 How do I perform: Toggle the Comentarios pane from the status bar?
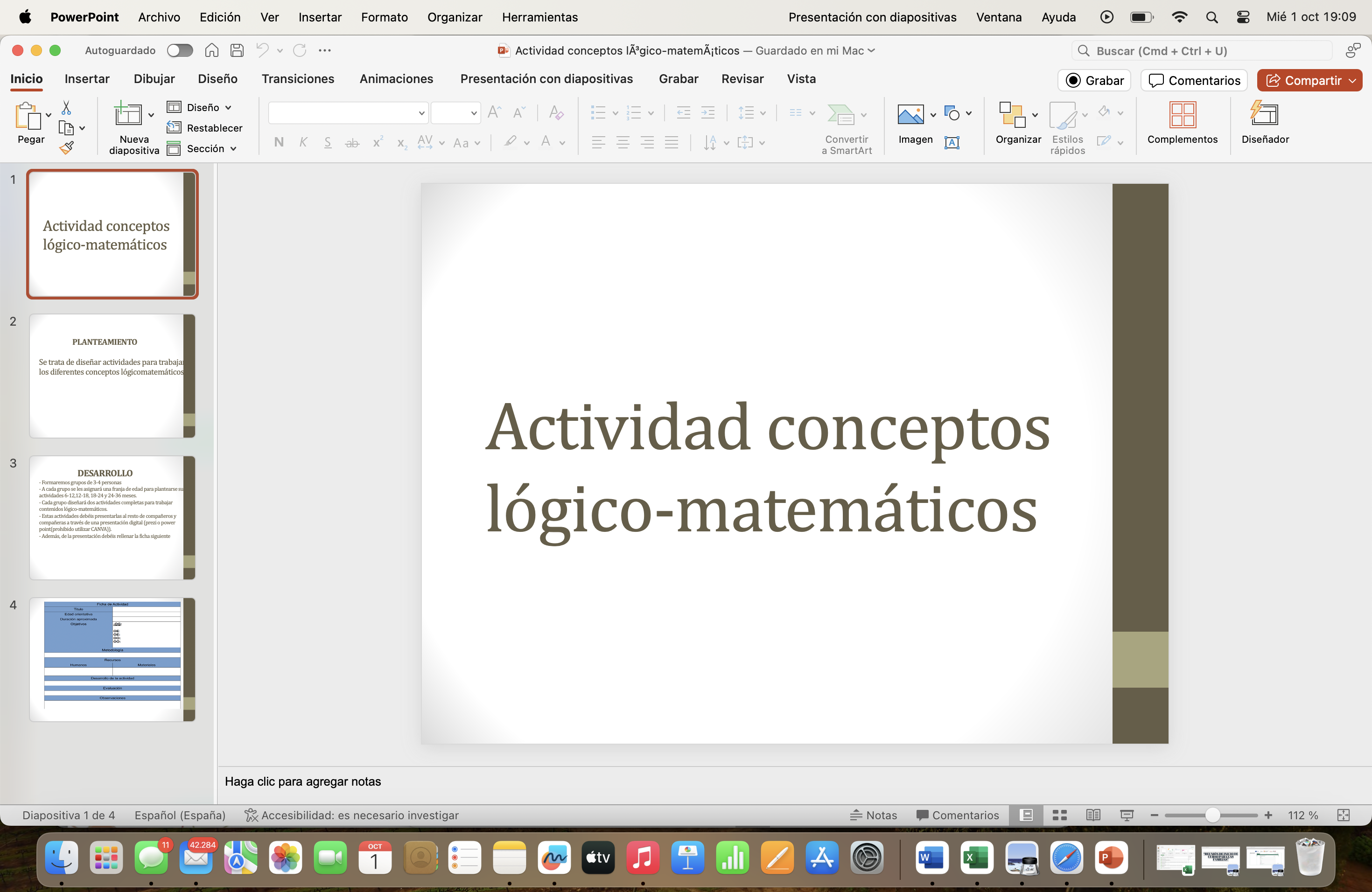957,815
